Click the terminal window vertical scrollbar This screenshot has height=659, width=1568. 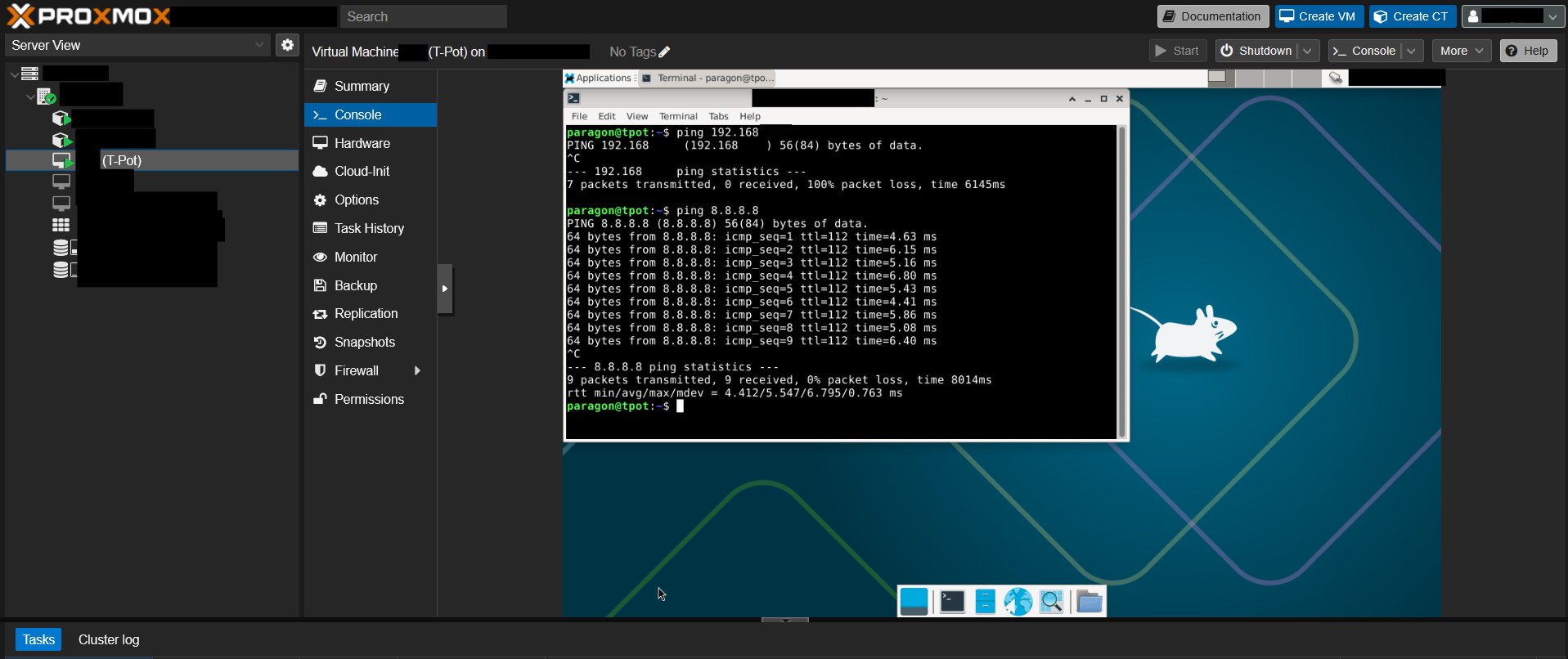(x=1122, y=281)
